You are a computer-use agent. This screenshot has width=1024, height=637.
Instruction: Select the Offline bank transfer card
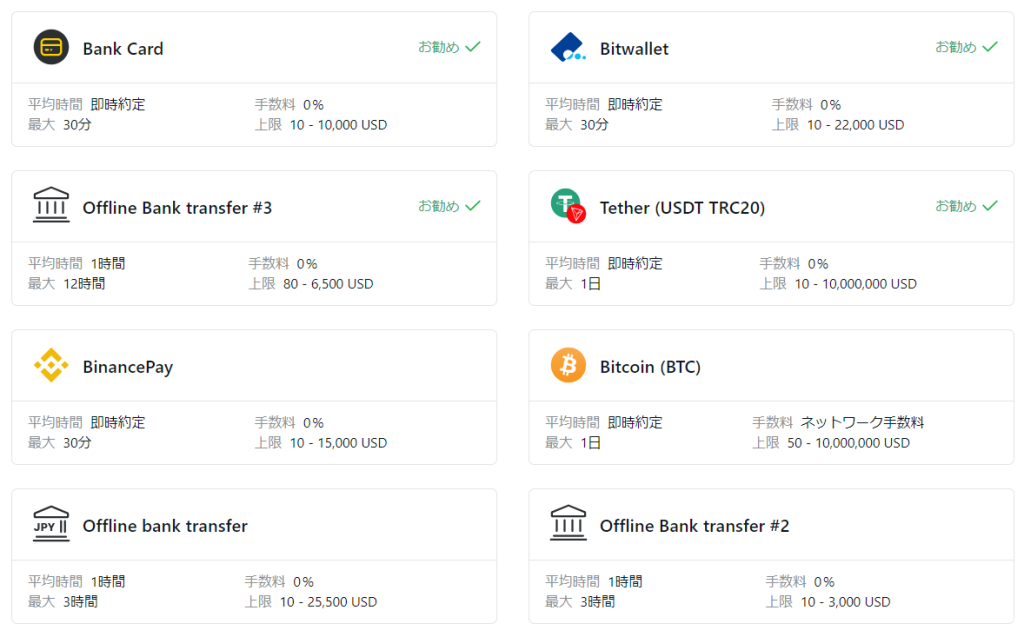click(x=254, y=556)
